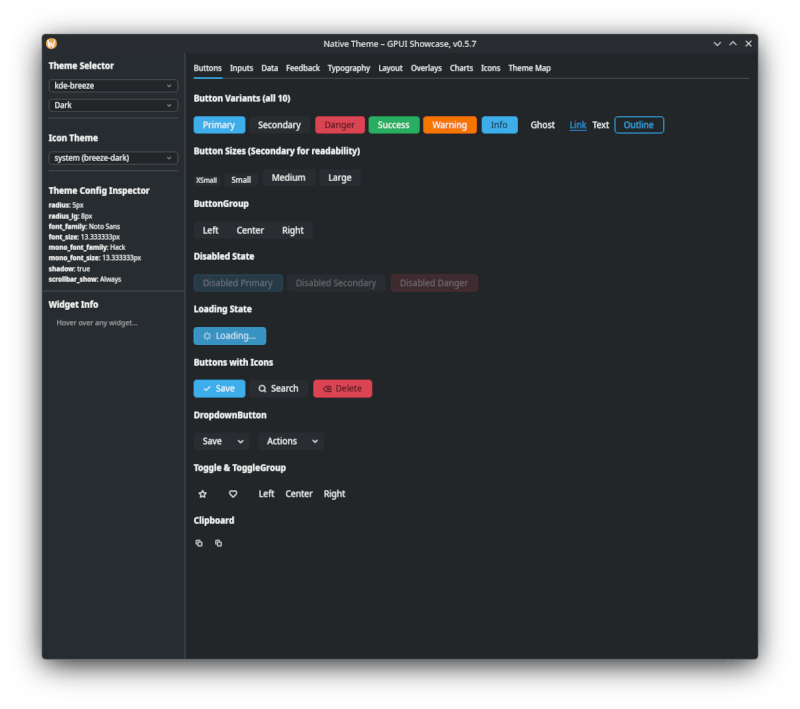Click the Save button with checkmark icon

(219, 389)
